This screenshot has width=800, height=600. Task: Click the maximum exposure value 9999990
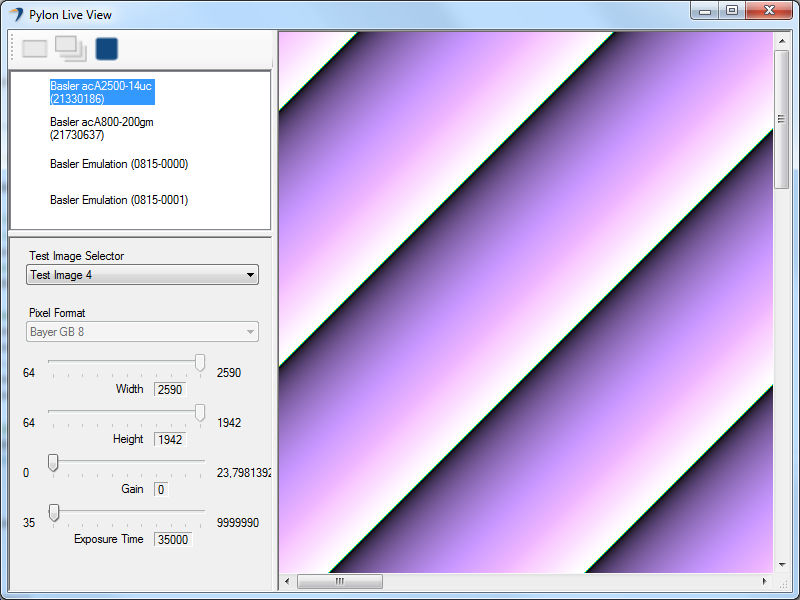point(238,522)
